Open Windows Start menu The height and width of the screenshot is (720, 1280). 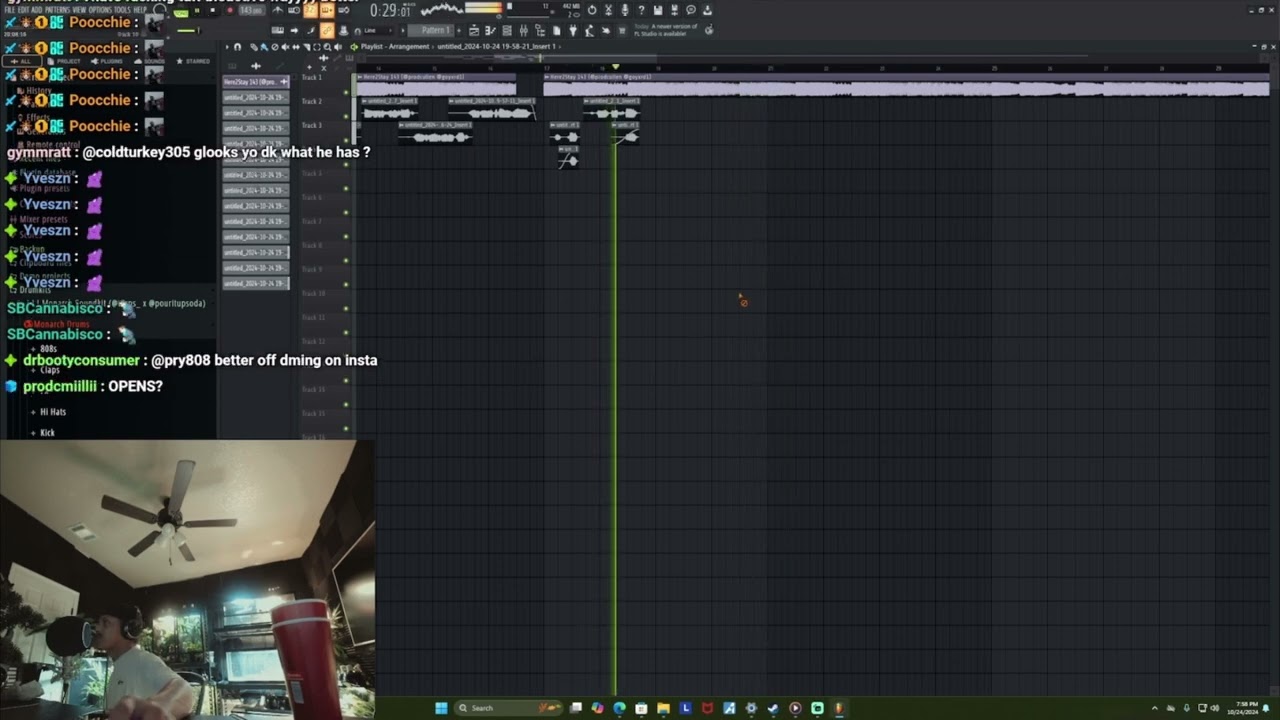tap(441, 708)
